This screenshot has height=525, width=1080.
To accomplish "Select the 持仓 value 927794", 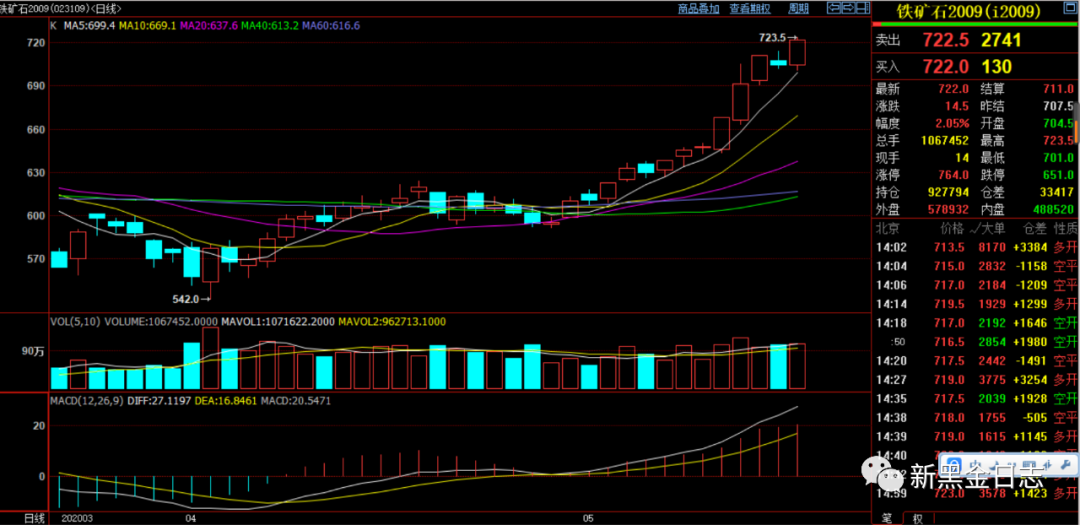I will tap(946, 192).
